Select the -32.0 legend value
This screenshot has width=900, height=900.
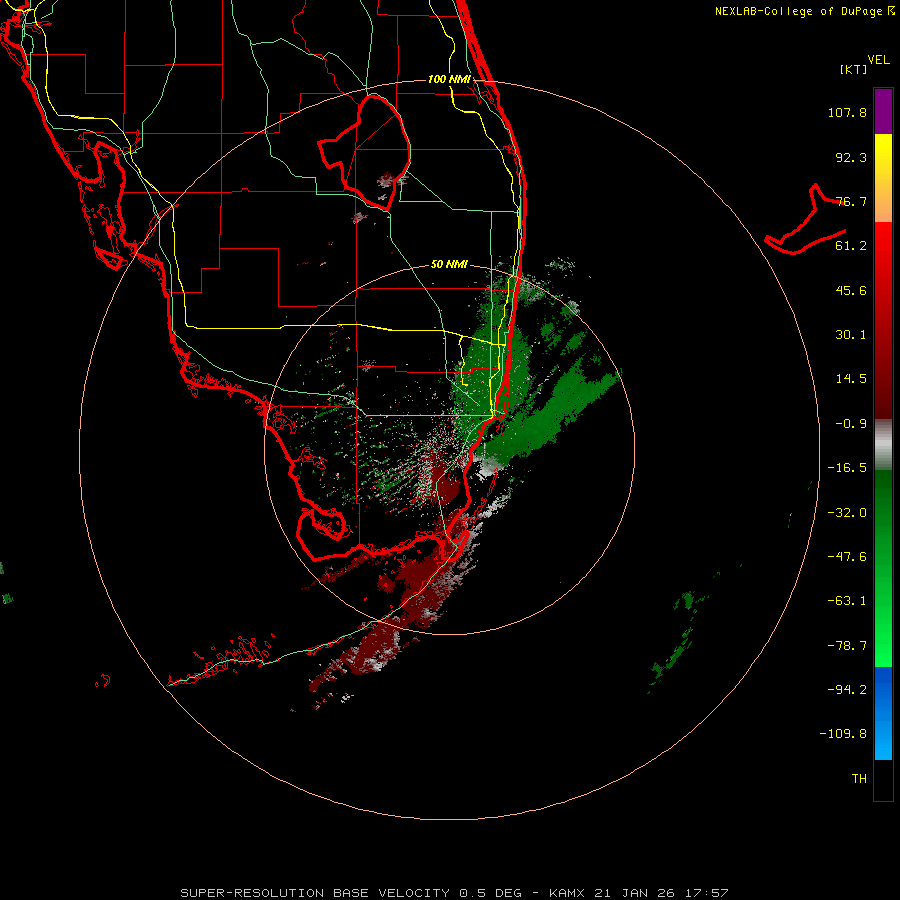pos(847,513)
